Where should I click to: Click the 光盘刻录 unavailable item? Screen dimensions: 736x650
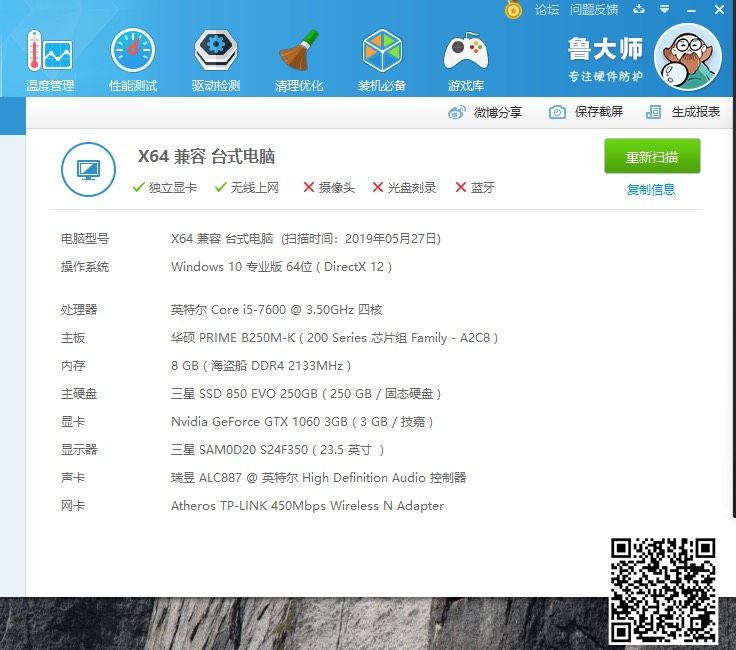coord(404,188)
